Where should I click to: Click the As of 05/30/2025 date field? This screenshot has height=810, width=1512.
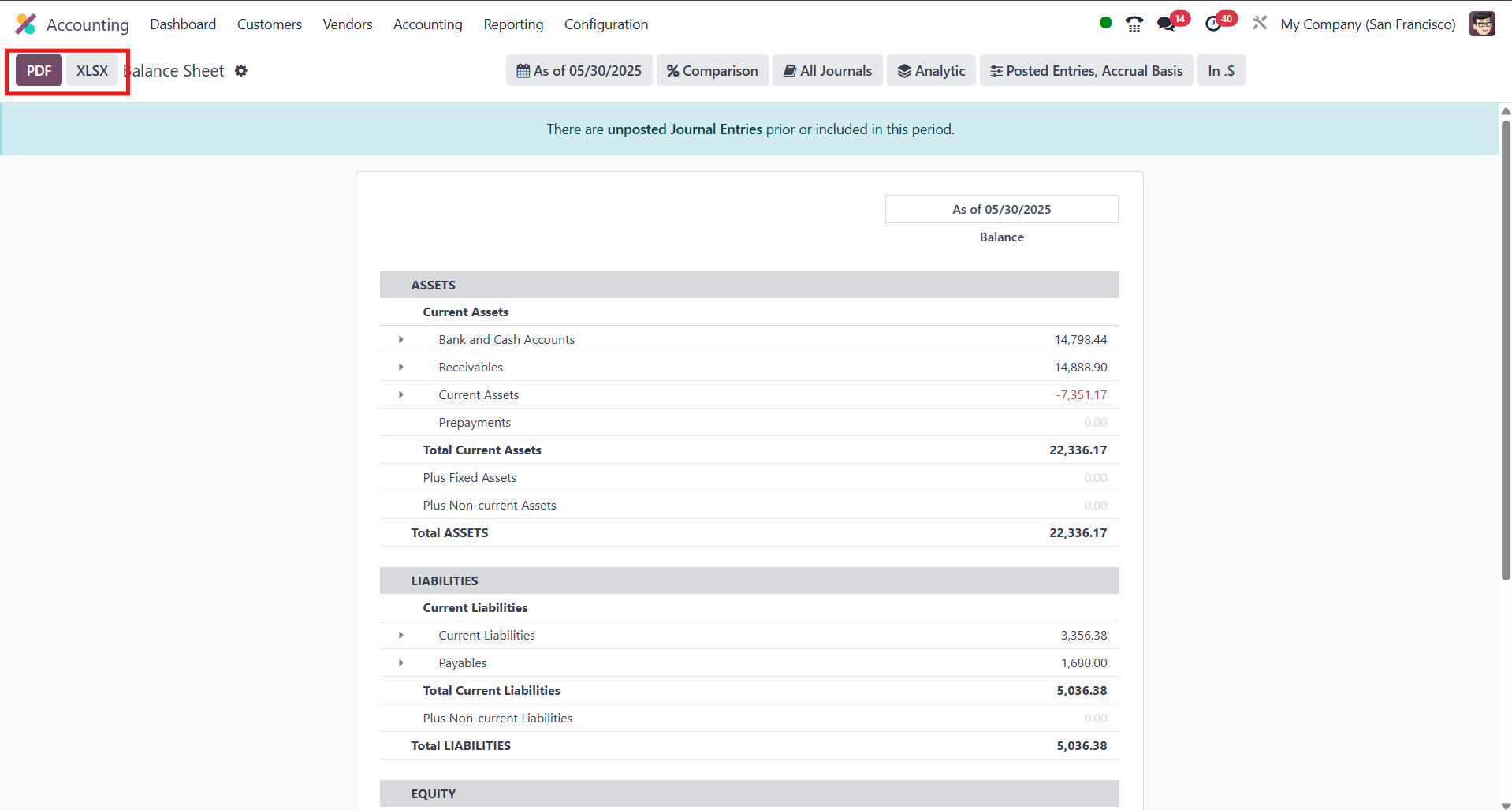[x=579, y=70]
